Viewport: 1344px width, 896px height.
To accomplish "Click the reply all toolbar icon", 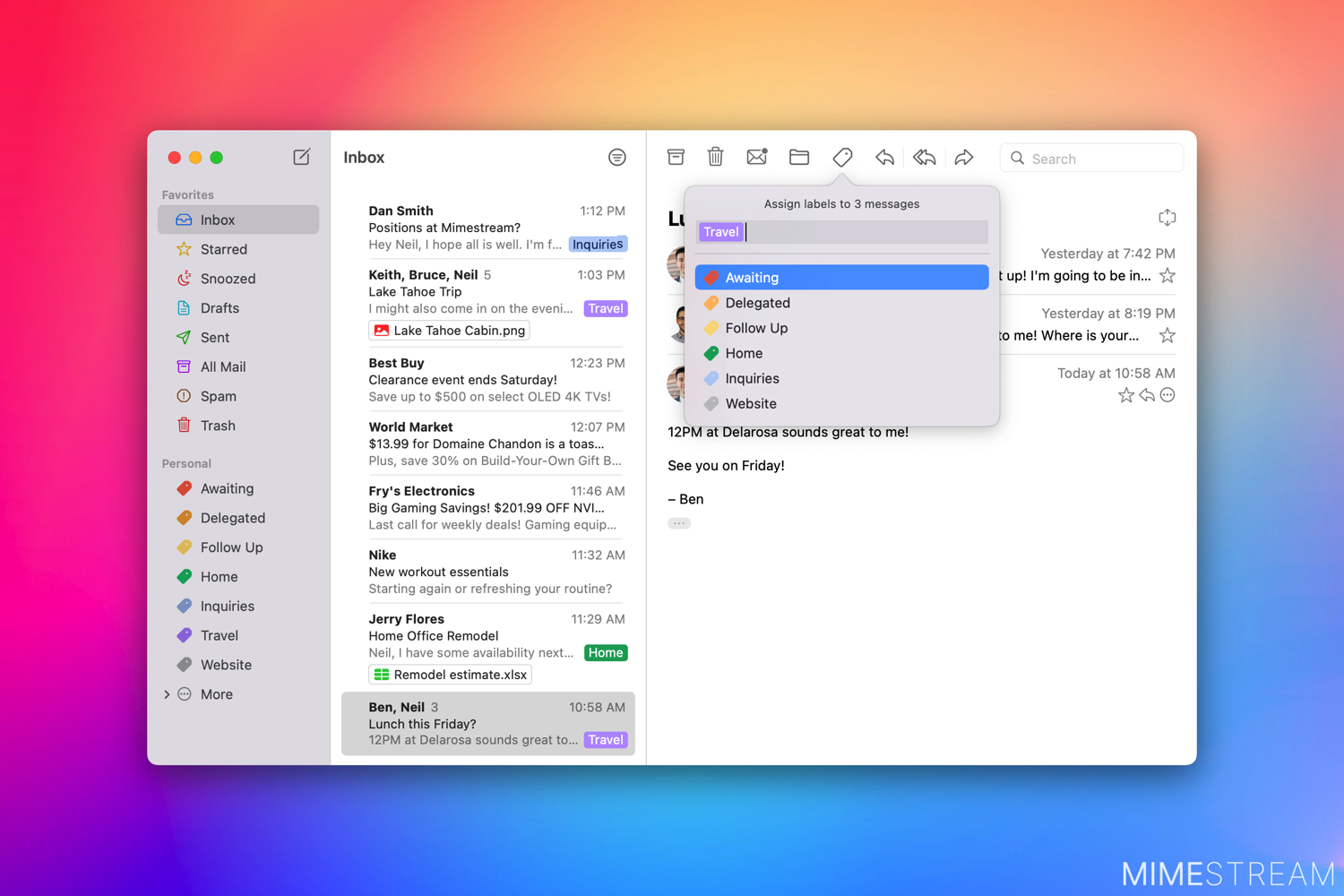I will 925,158.
